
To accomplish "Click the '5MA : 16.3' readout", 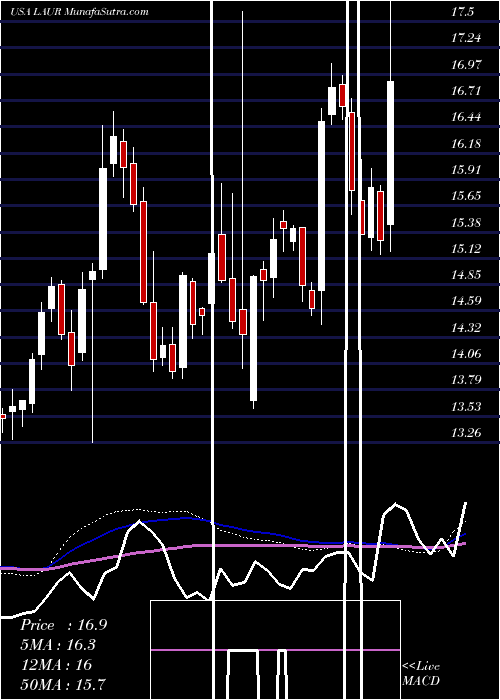I will click(58, 645).
